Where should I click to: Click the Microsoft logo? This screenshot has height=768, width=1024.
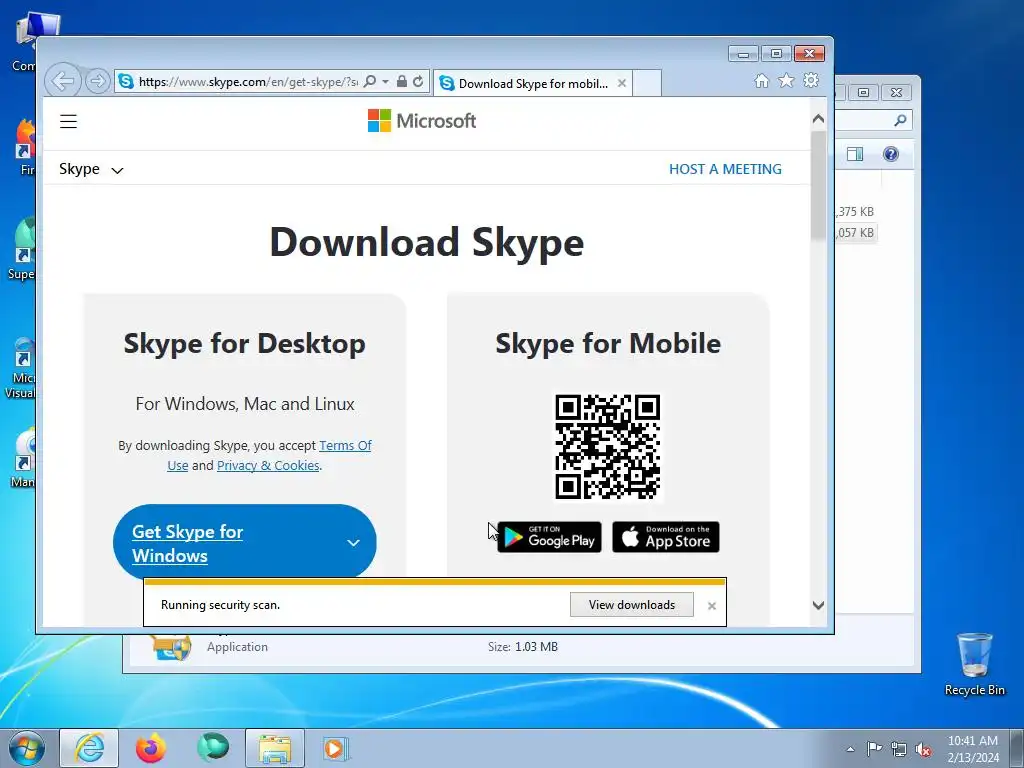click(422, 121)
